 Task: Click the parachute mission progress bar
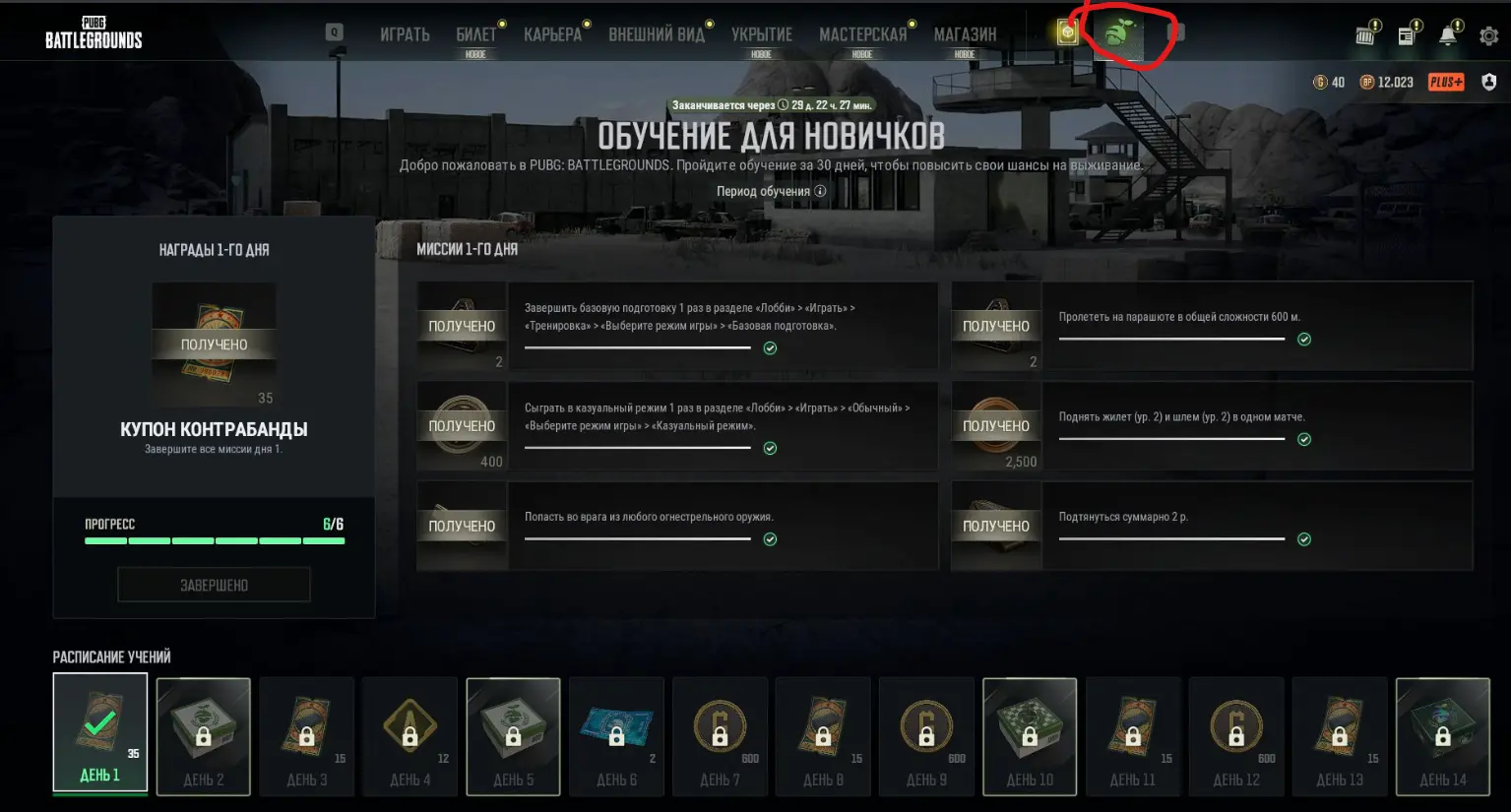[x=1171, y=339]
